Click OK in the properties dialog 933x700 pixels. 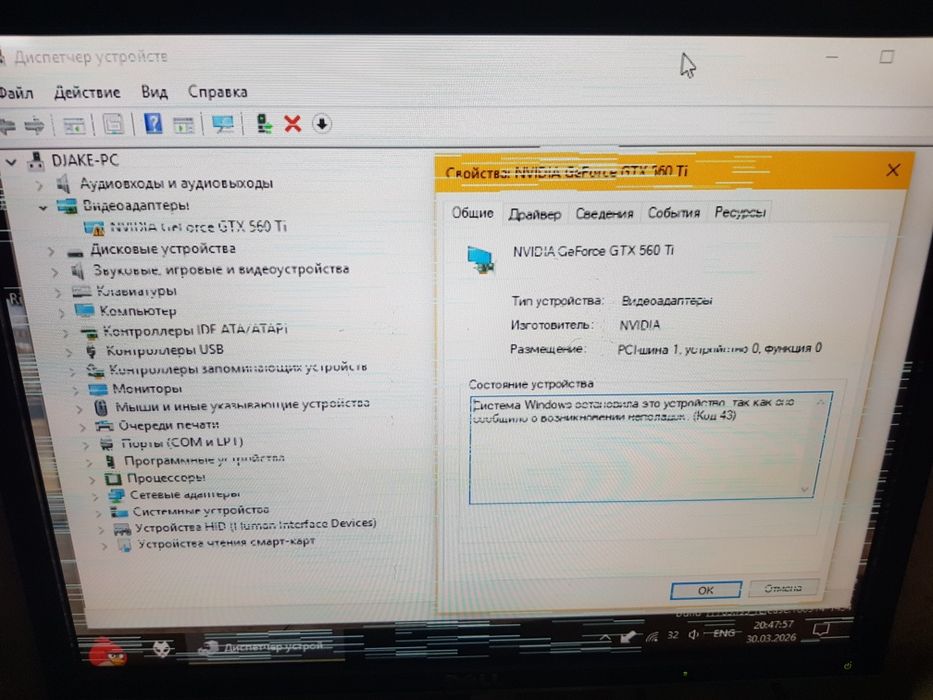tap(706, 590)
